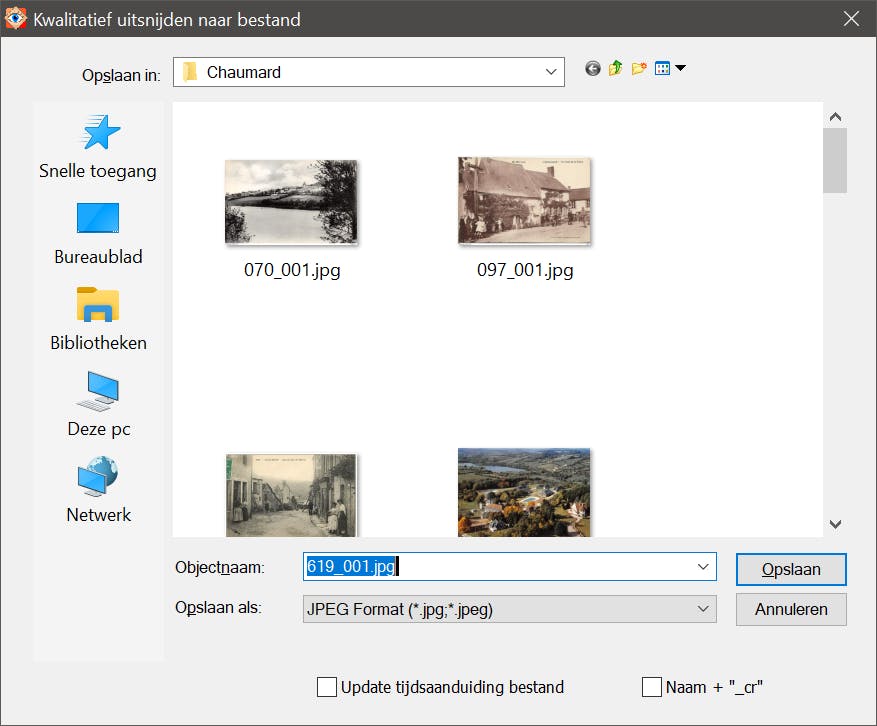Select the old street scene photo thumbnail
Image resolution: width=877 pixels, height=726 pixels.
pos(291,496)
